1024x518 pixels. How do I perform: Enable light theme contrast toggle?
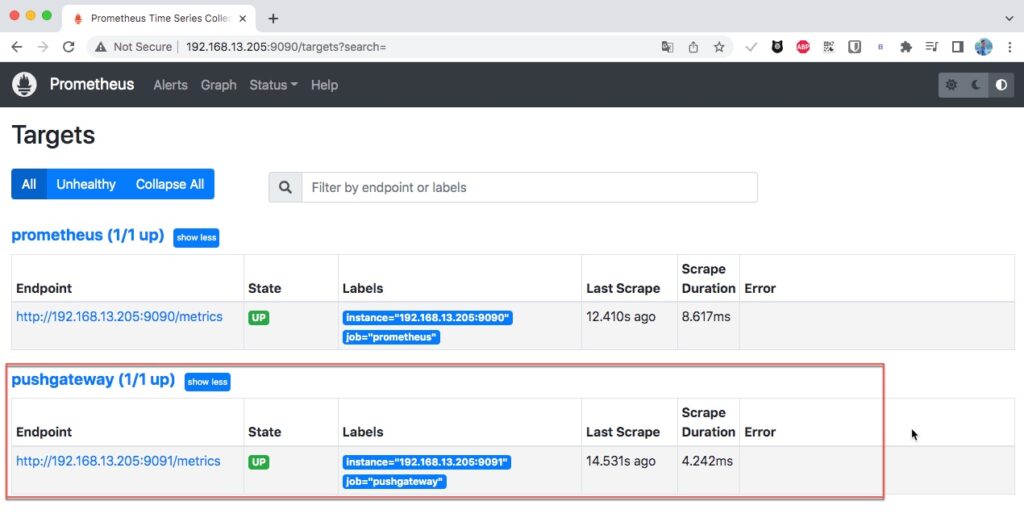[1001, 85]
